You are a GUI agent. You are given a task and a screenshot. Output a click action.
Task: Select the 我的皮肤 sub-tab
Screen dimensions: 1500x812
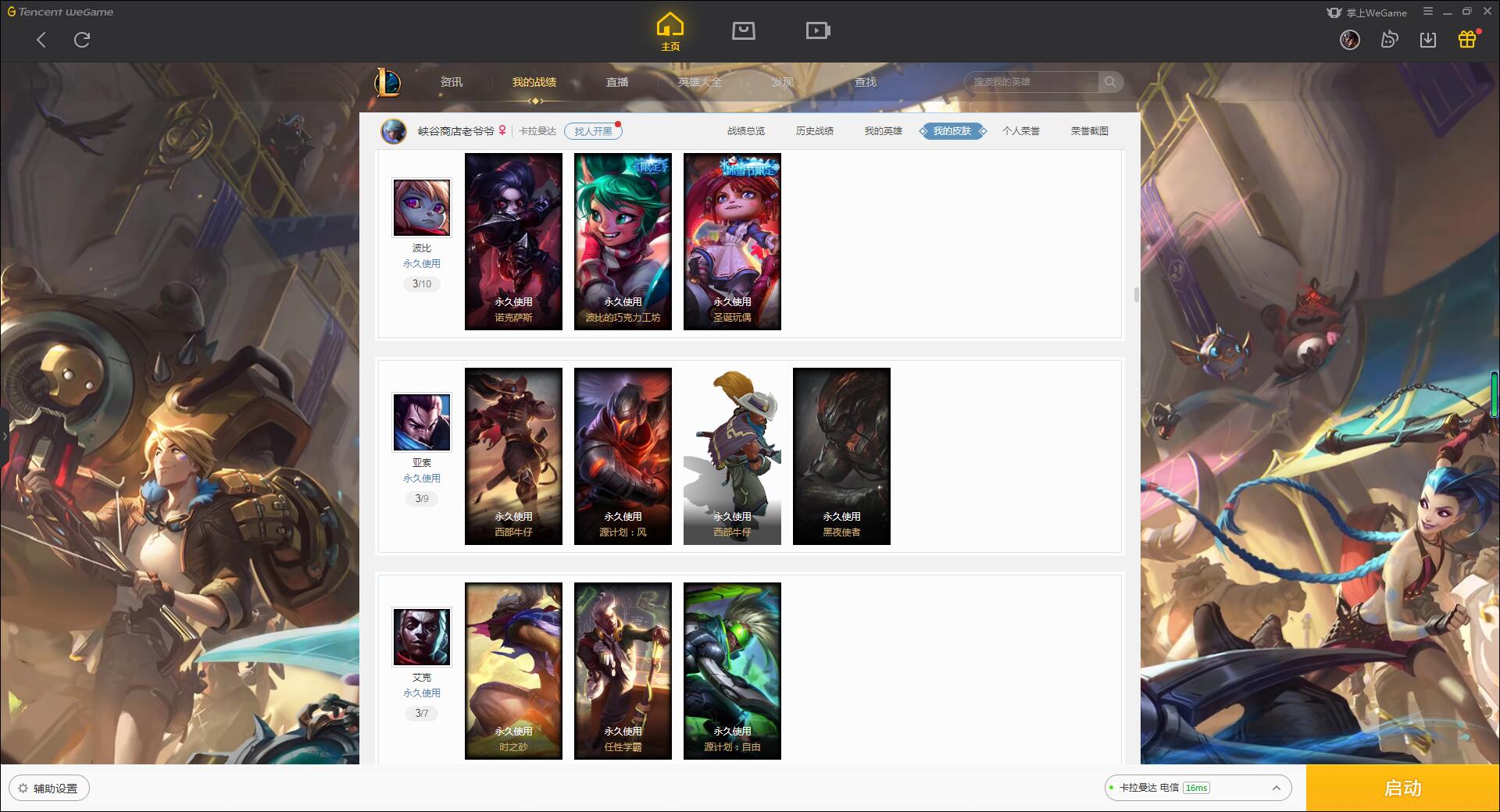(x=952, y=131)
